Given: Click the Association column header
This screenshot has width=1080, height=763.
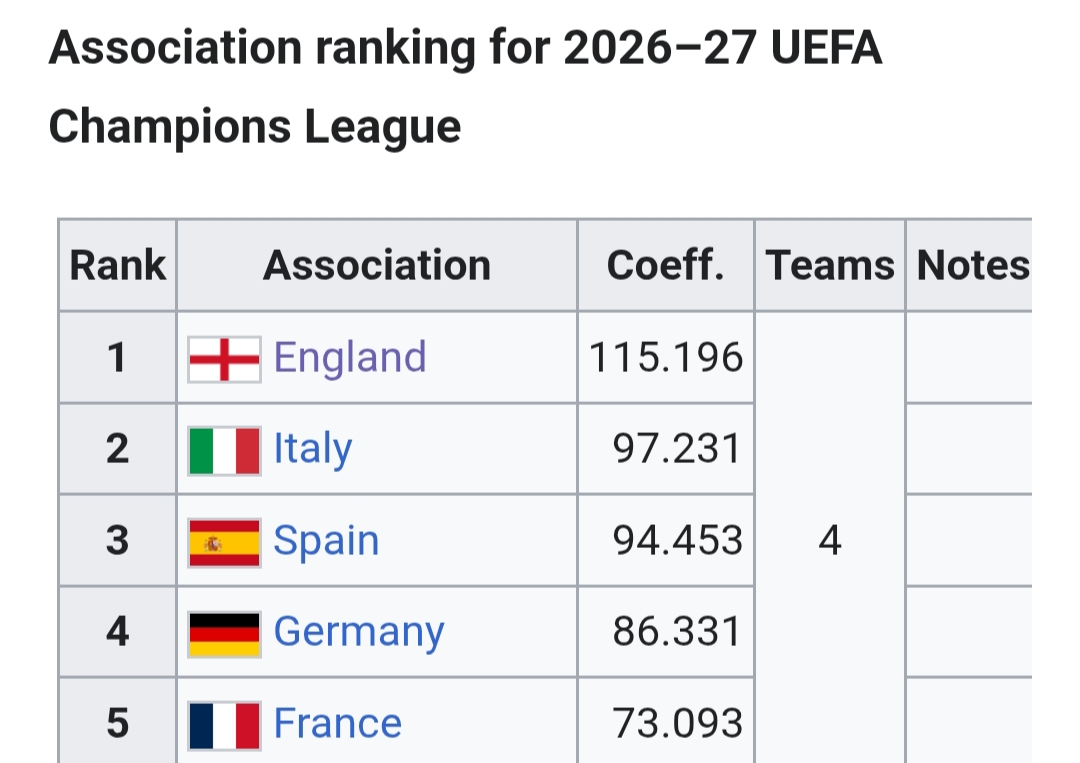Looking at the screenshot, I should (x=377, y=266).
